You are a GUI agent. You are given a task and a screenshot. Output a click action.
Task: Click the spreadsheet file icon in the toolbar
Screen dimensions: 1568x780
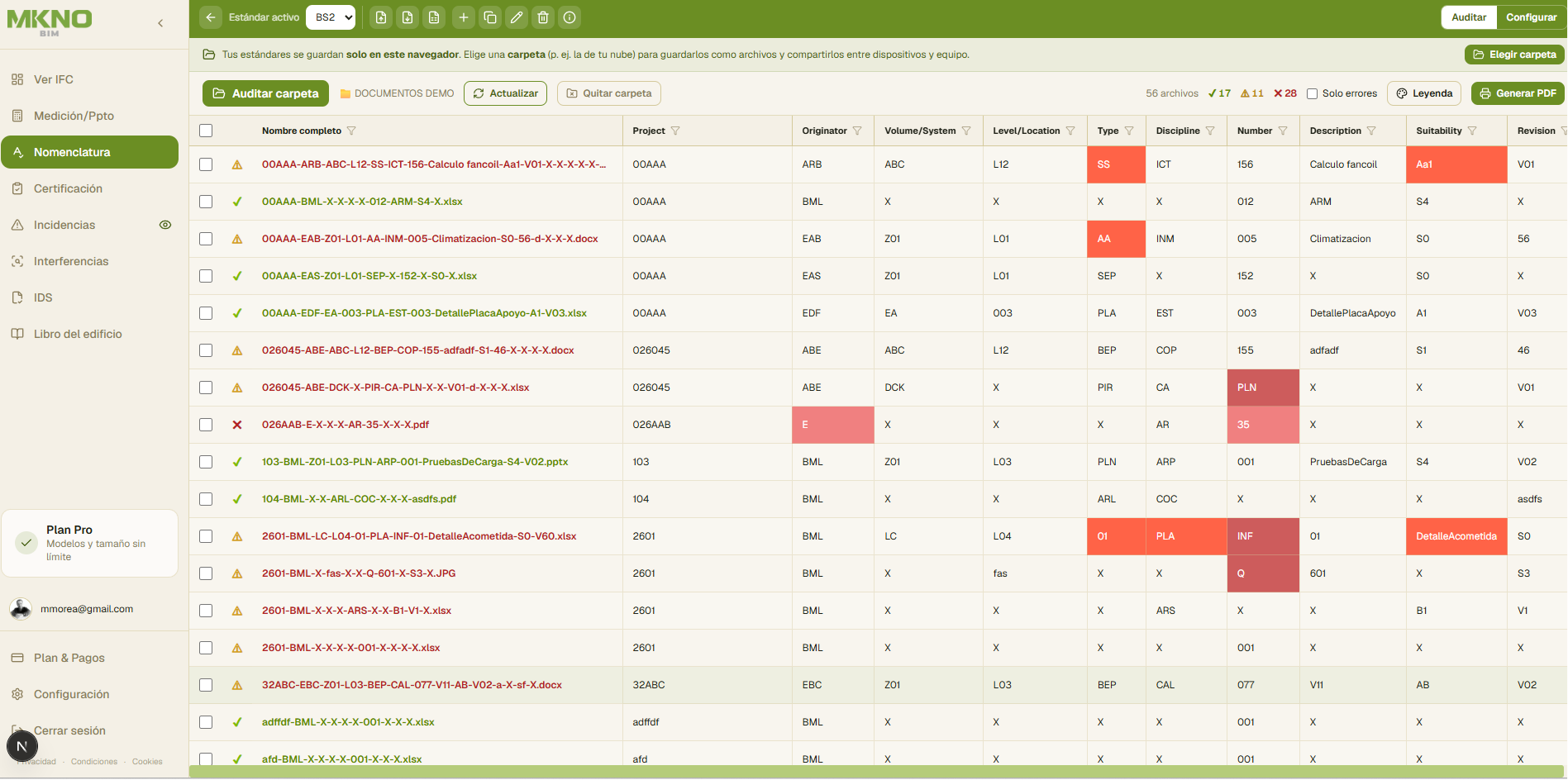[x=434, y=17]
